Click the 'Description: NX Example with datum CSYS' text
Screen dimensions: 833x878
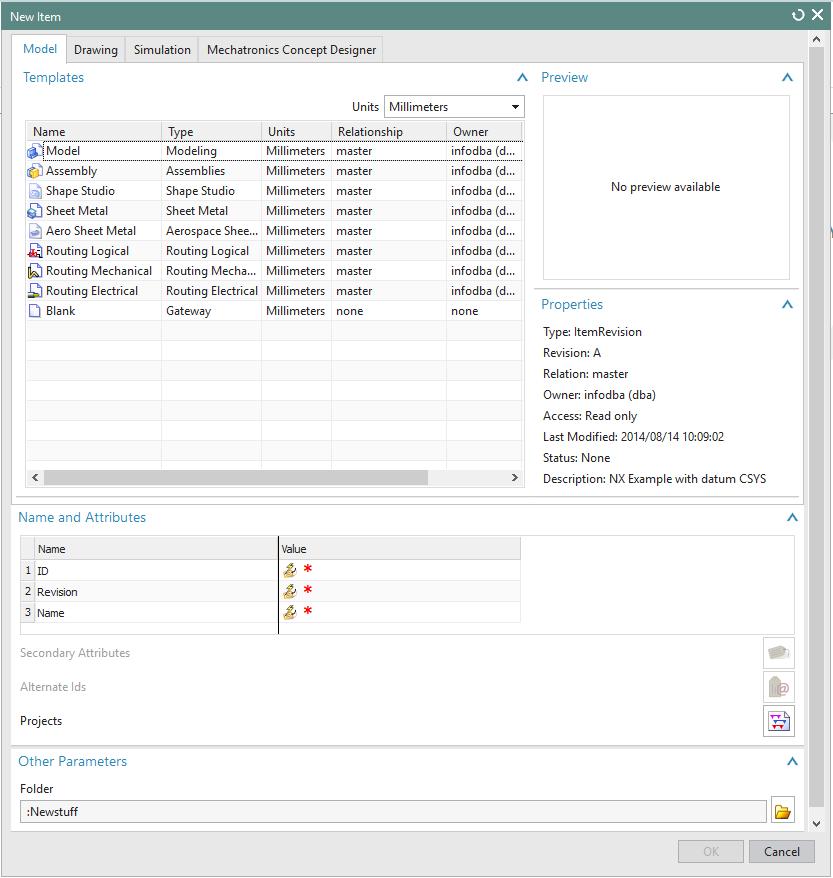[654, 479]
